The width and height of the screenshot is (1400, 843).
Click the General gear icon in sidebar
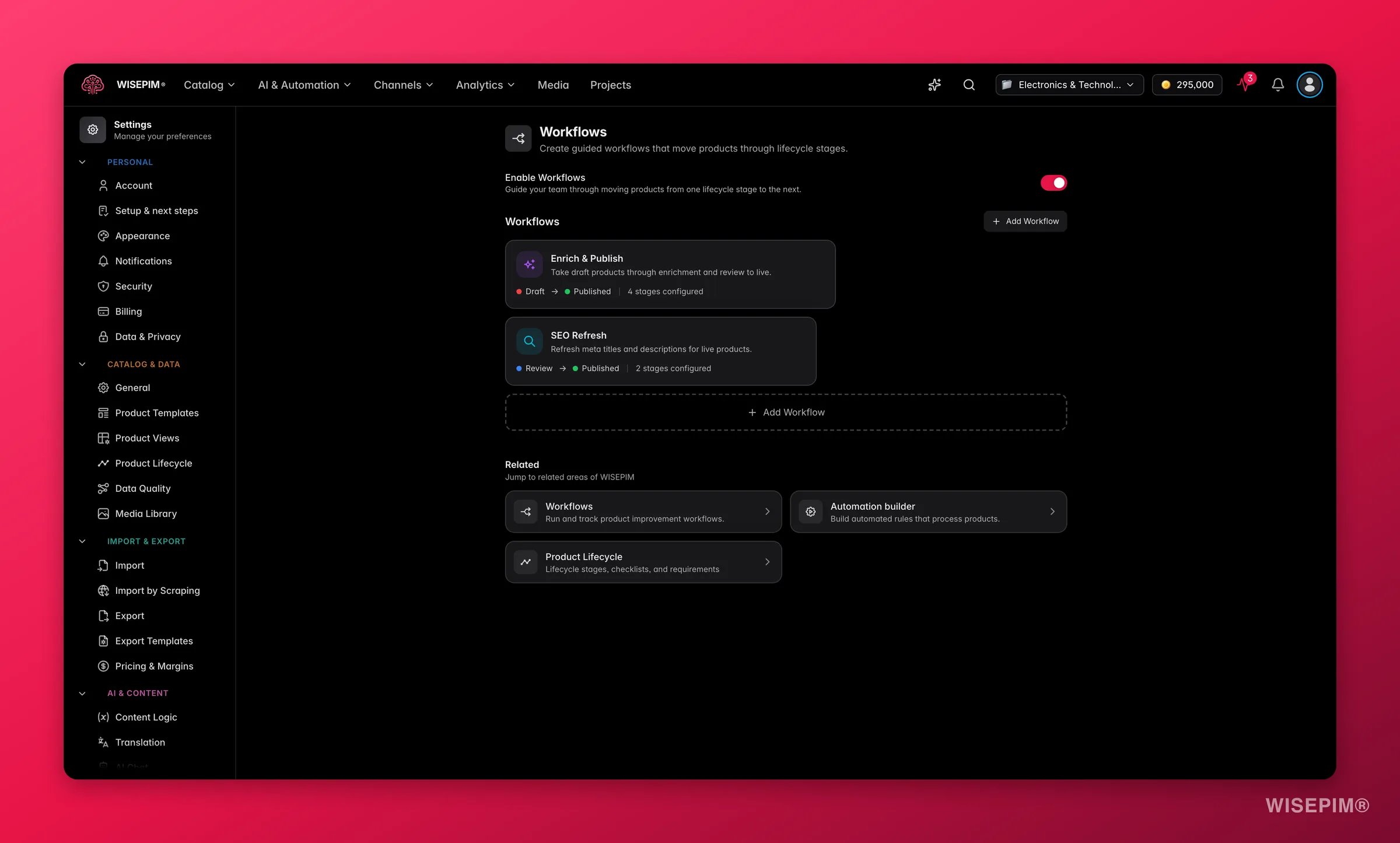(x=103, y=387)
